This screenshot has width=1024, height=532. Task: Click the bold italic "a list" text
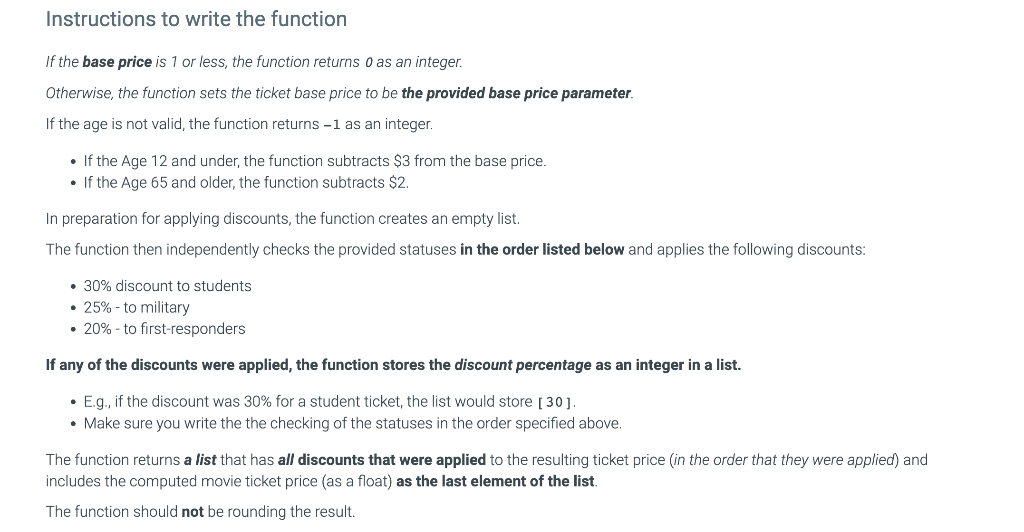click(200, 460)
